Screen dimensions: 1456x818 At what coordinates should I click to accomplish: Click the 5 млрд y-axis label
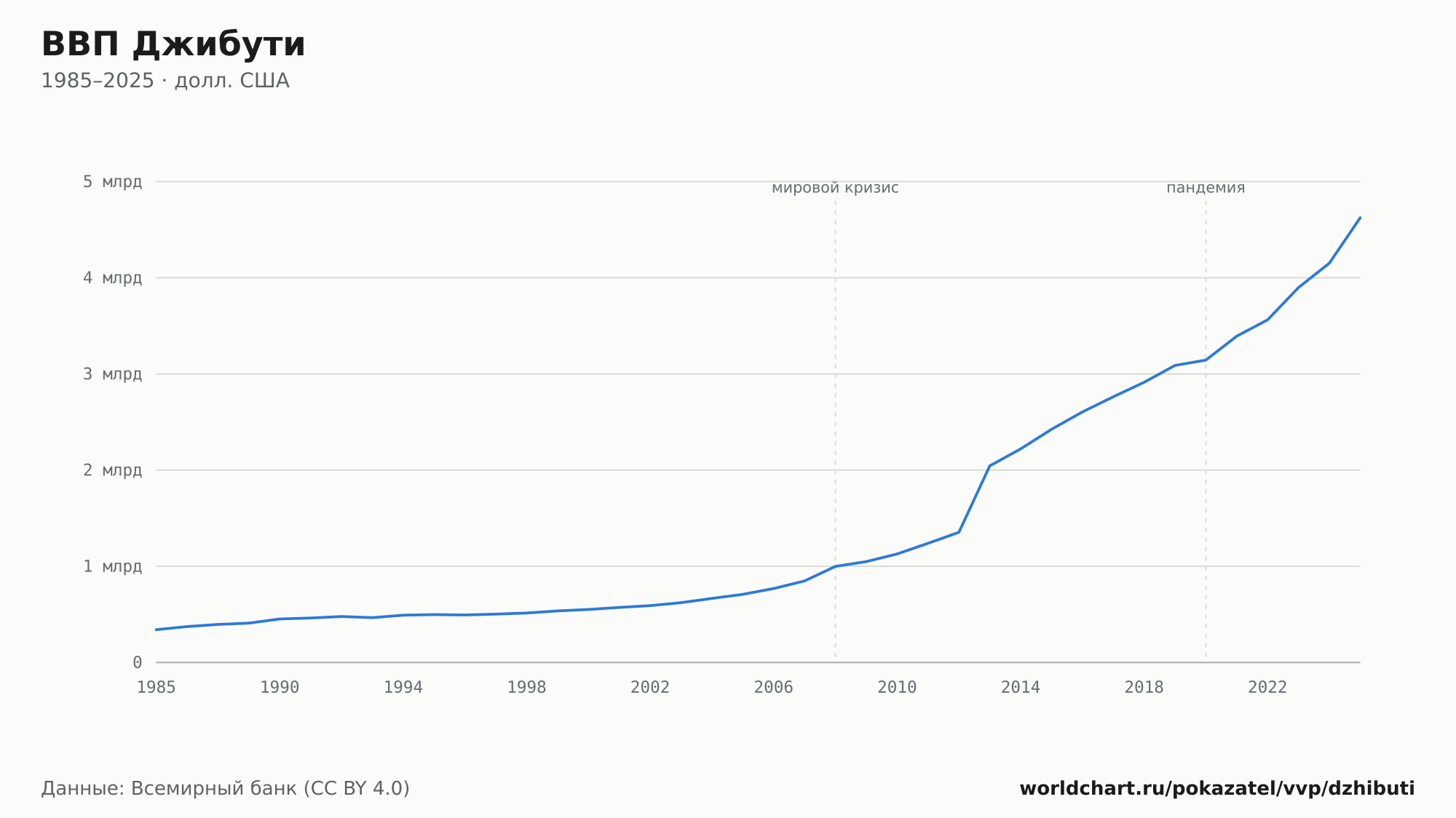tap(112, 182)
